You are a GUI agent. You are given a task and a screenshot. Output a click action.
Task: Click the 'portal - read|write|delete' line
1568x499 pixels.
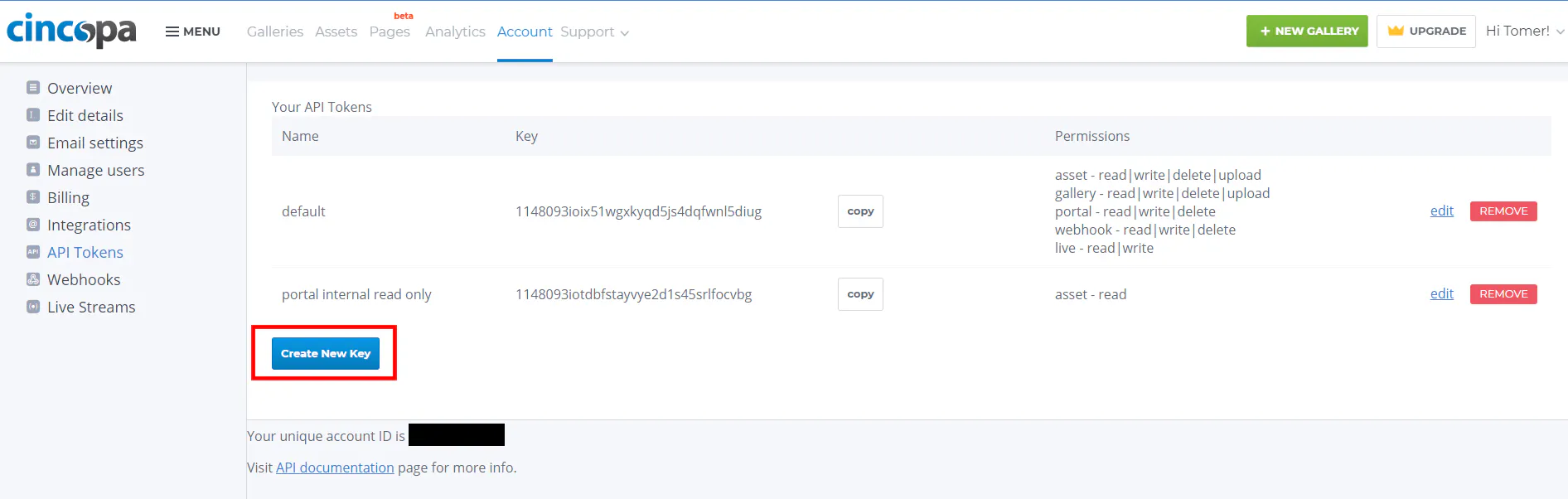(1135, 211)
